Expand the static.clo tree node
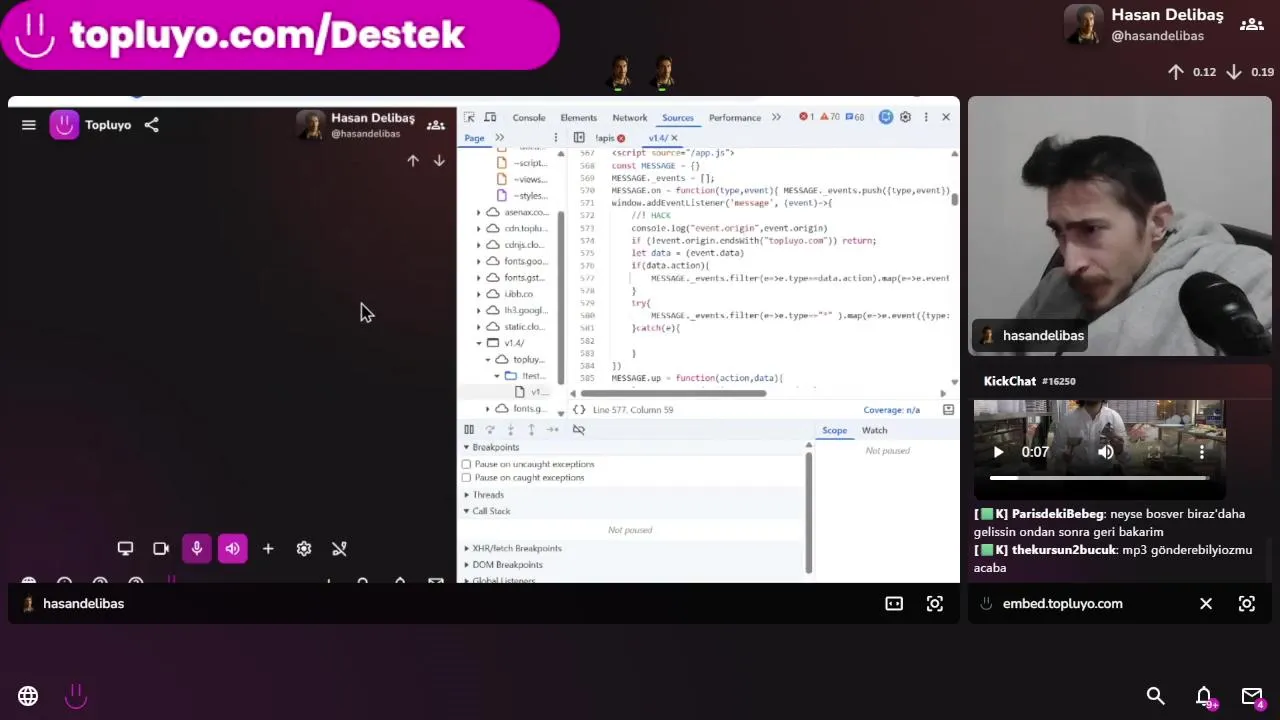 tap(478, 327)
